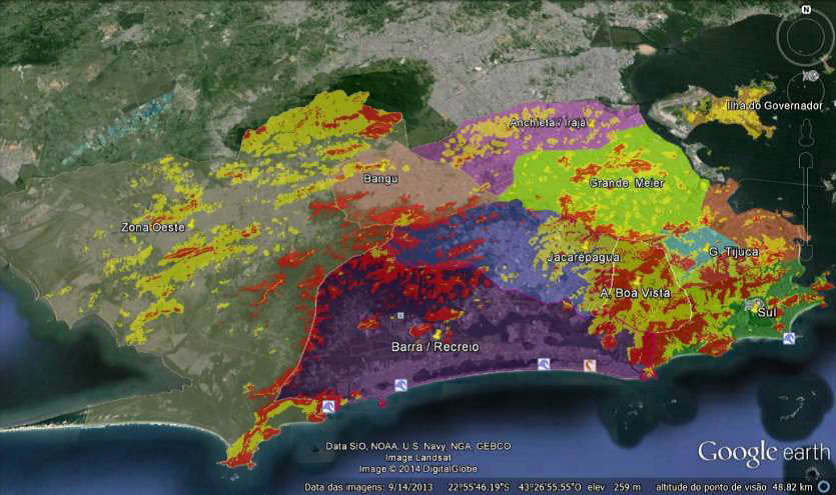Click the zoom slider track below the pegman
The height and width of the screenshot is (495, 836).
806,200
